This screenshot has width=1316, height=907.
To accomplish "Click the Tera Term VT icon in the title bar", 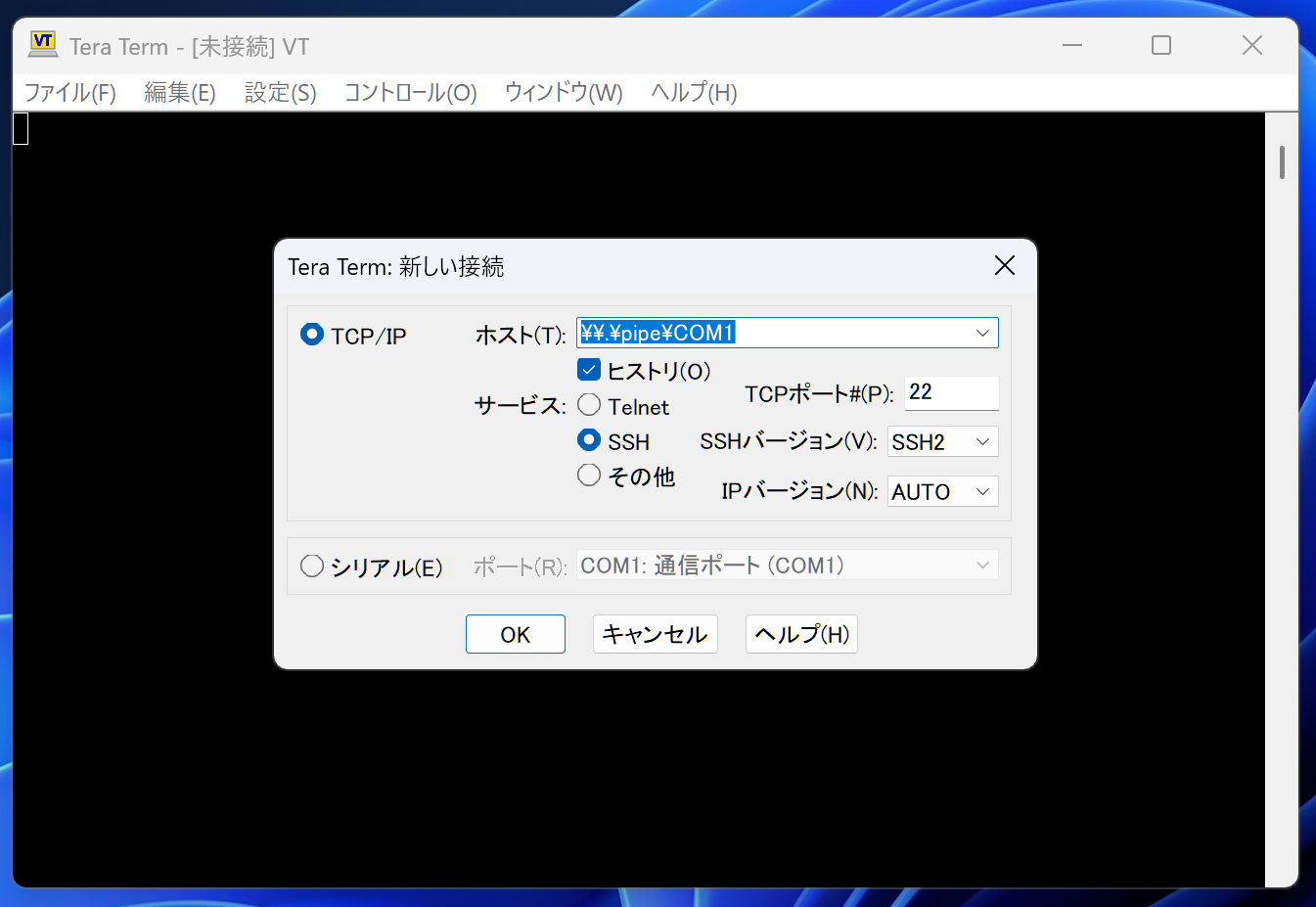I will point(41,44).
